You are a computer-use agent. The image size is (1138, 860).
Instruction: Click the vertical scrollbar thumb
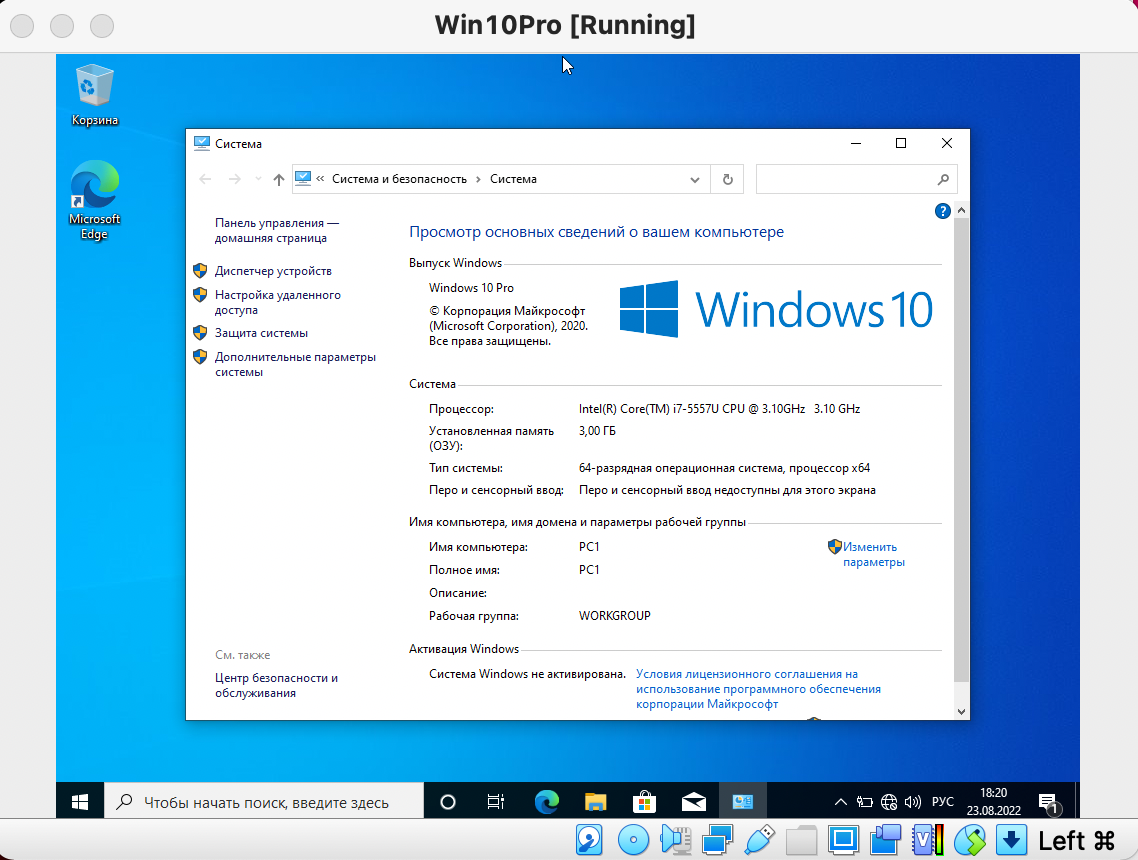pyautogui.click(x=961, y=450)
